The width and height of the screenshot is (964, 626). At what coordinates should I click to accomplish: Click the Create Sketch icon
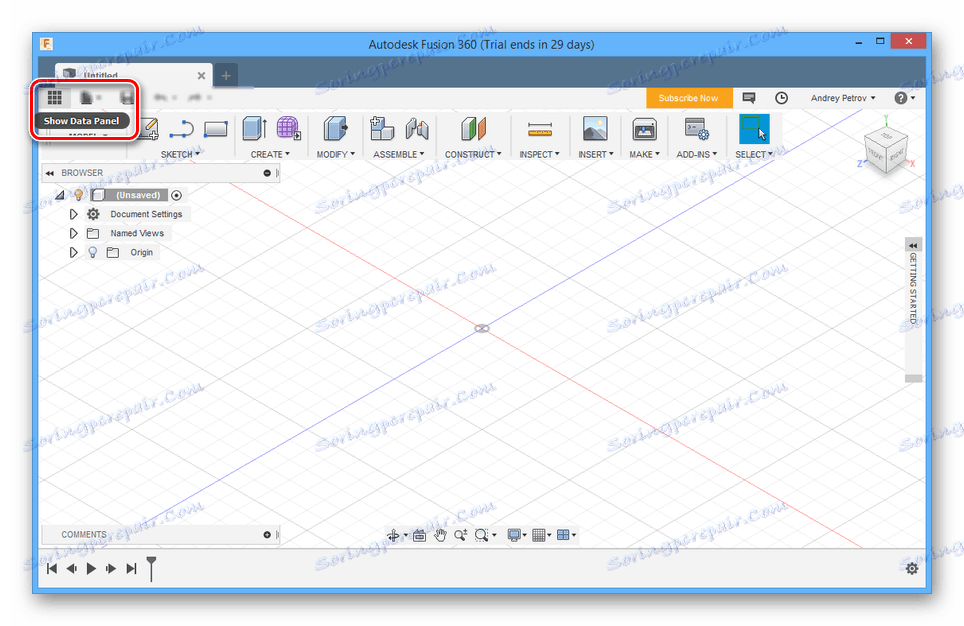[x=150, y=128]
